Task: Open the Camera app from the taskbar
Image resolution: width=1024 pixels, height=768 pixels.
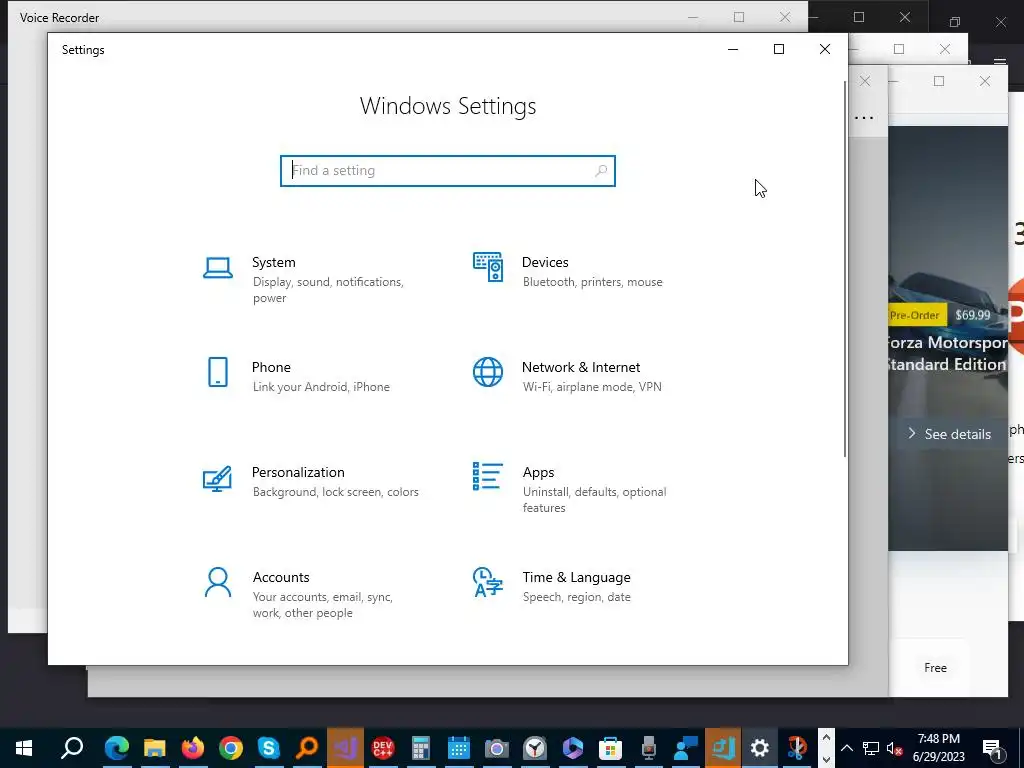Action: 496,748
